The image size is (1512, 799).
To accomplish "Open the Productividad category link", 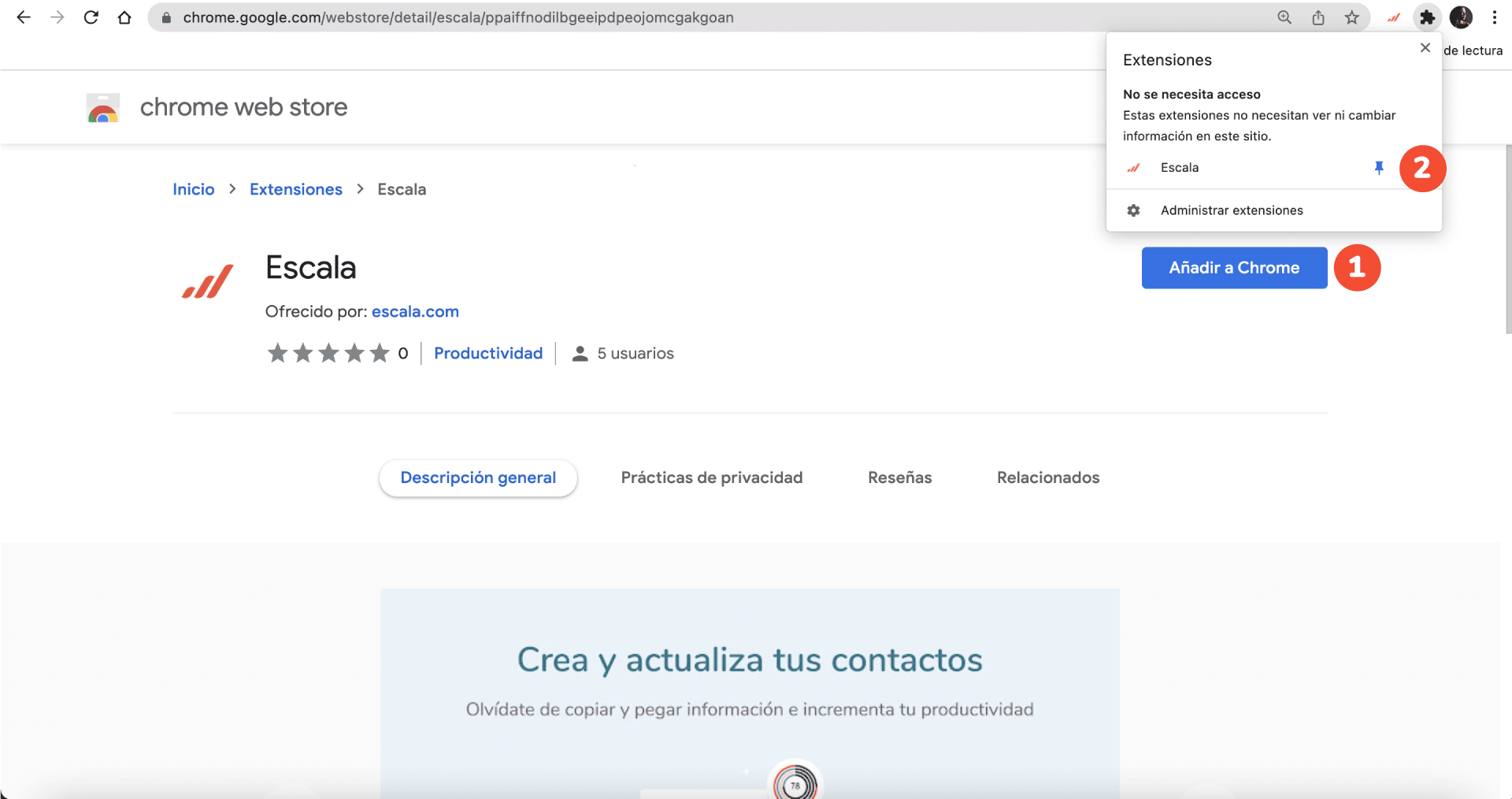I will point(488,353).
